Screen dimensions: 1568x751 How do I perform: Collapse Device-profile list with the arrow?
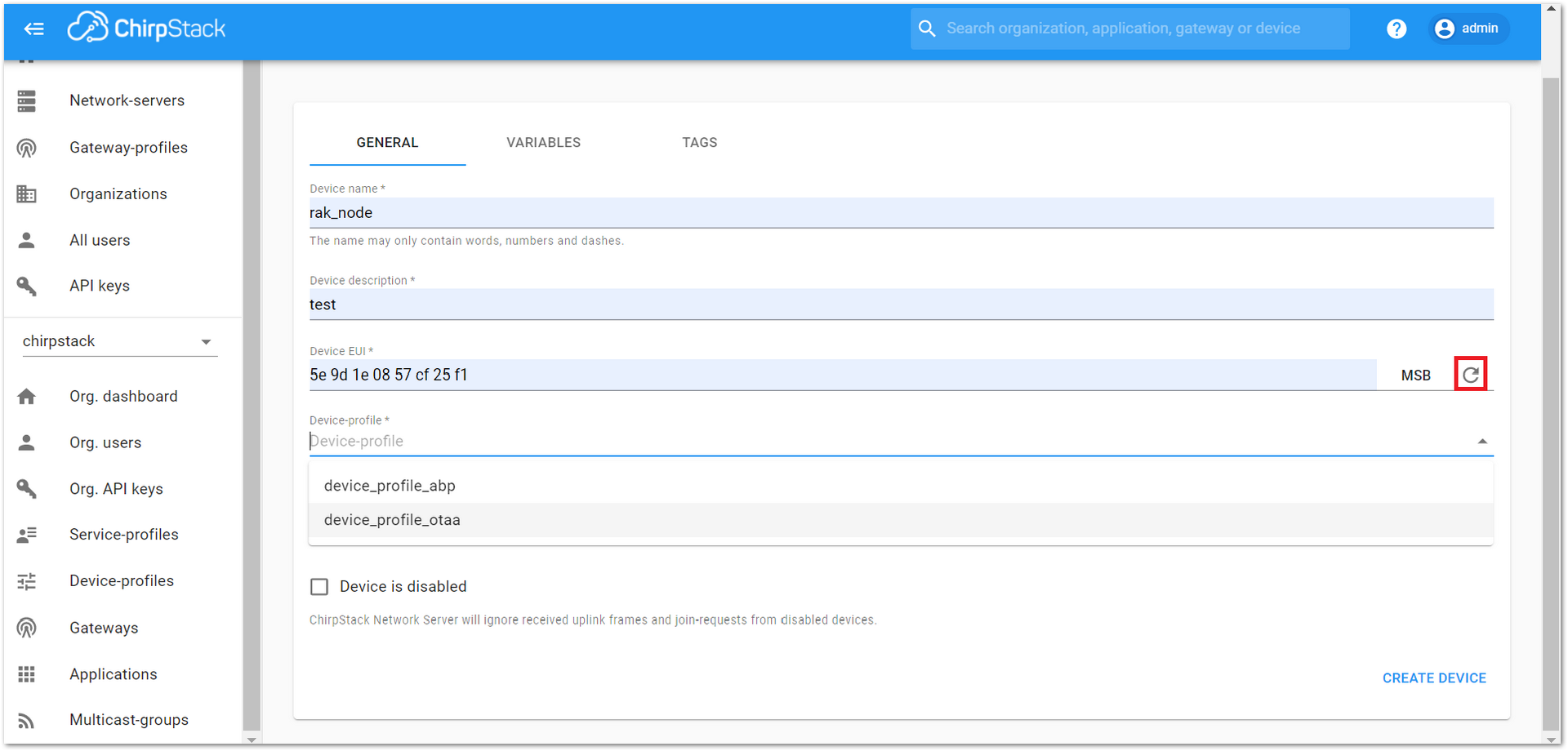click(x=1482, y=442)
